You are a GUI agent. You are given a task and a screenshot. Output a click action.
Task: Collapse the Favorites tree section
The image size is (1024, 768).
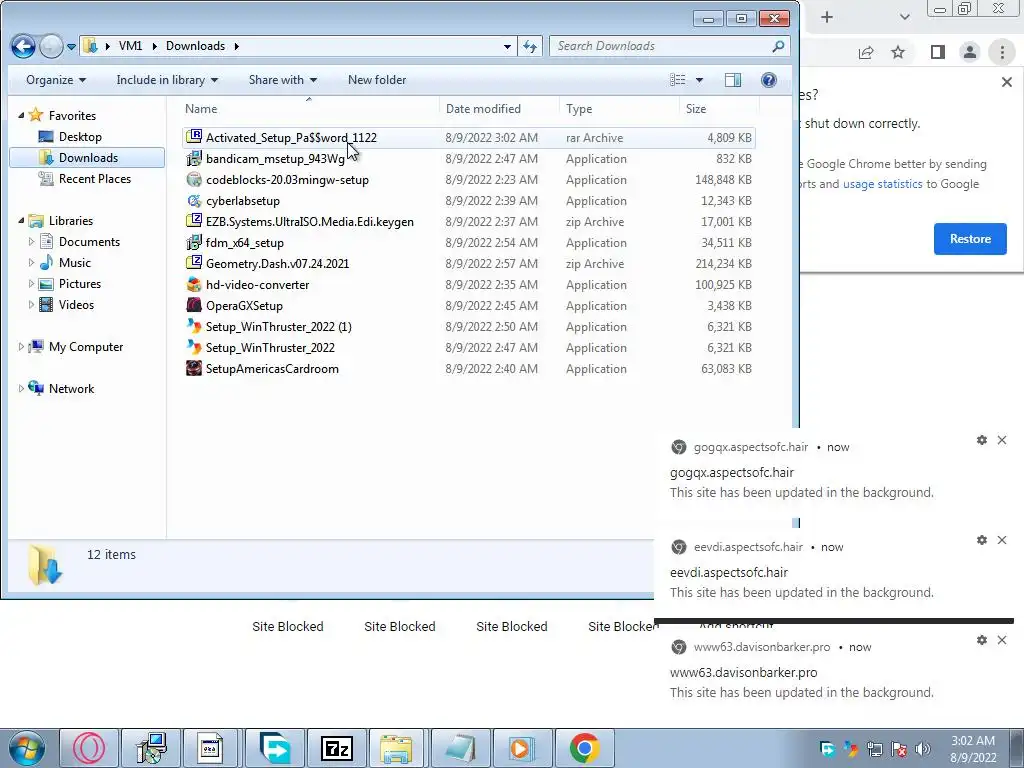[21, 115]
